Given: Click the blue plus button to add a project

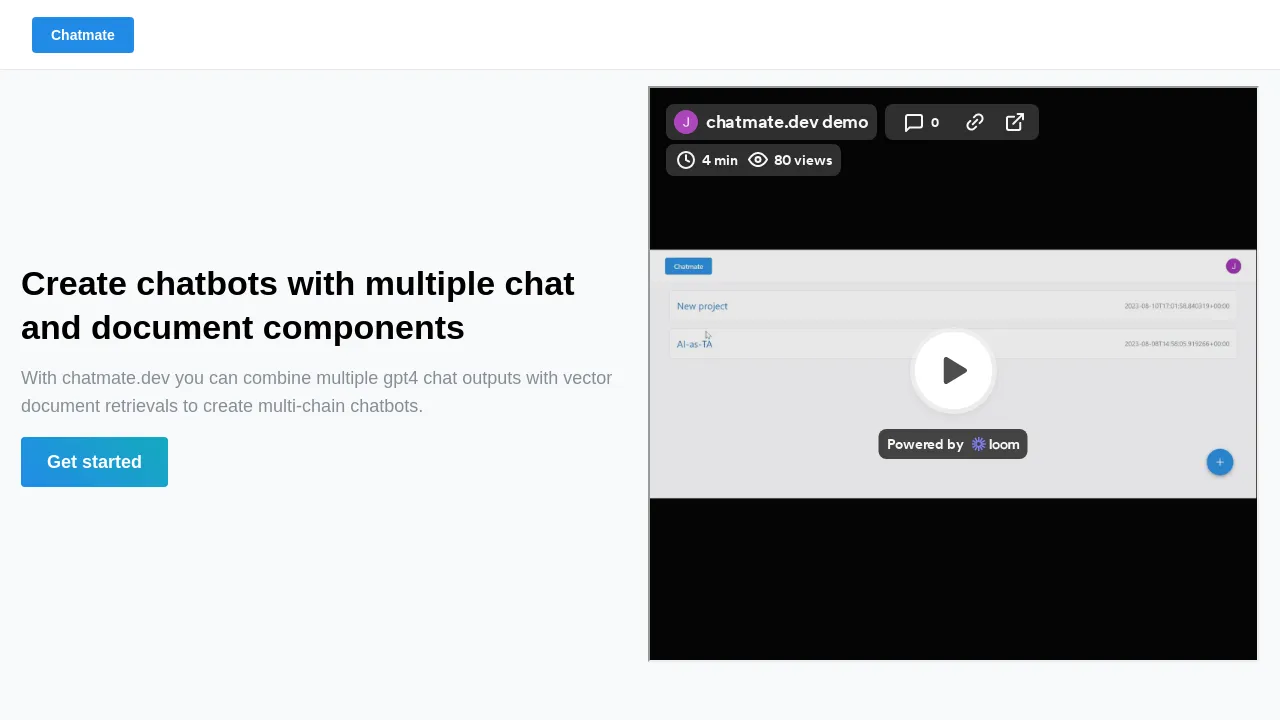Looking at the screenshot, I should pyautogui.click(x=1219, y=462).
